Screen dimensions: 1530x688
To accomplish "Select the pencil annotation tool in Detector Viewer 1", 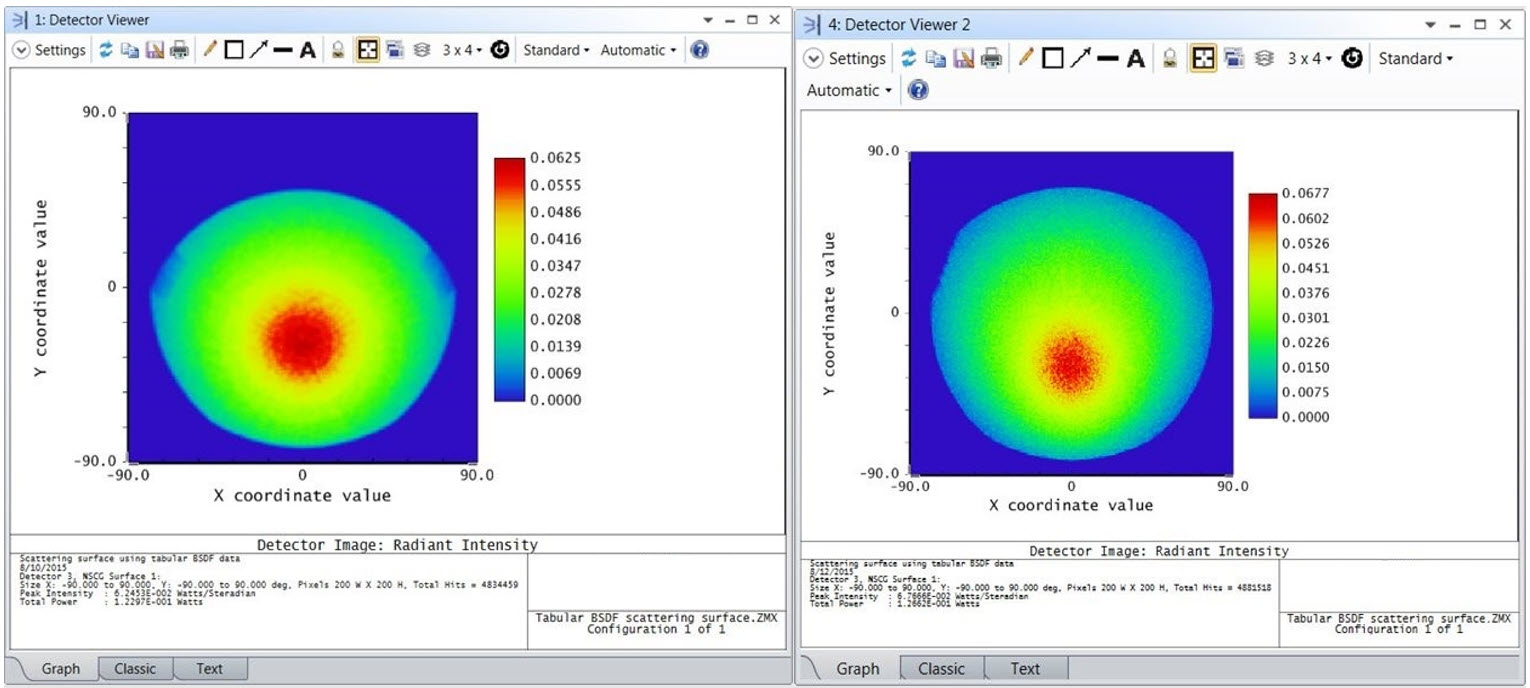I will point(210,50).
